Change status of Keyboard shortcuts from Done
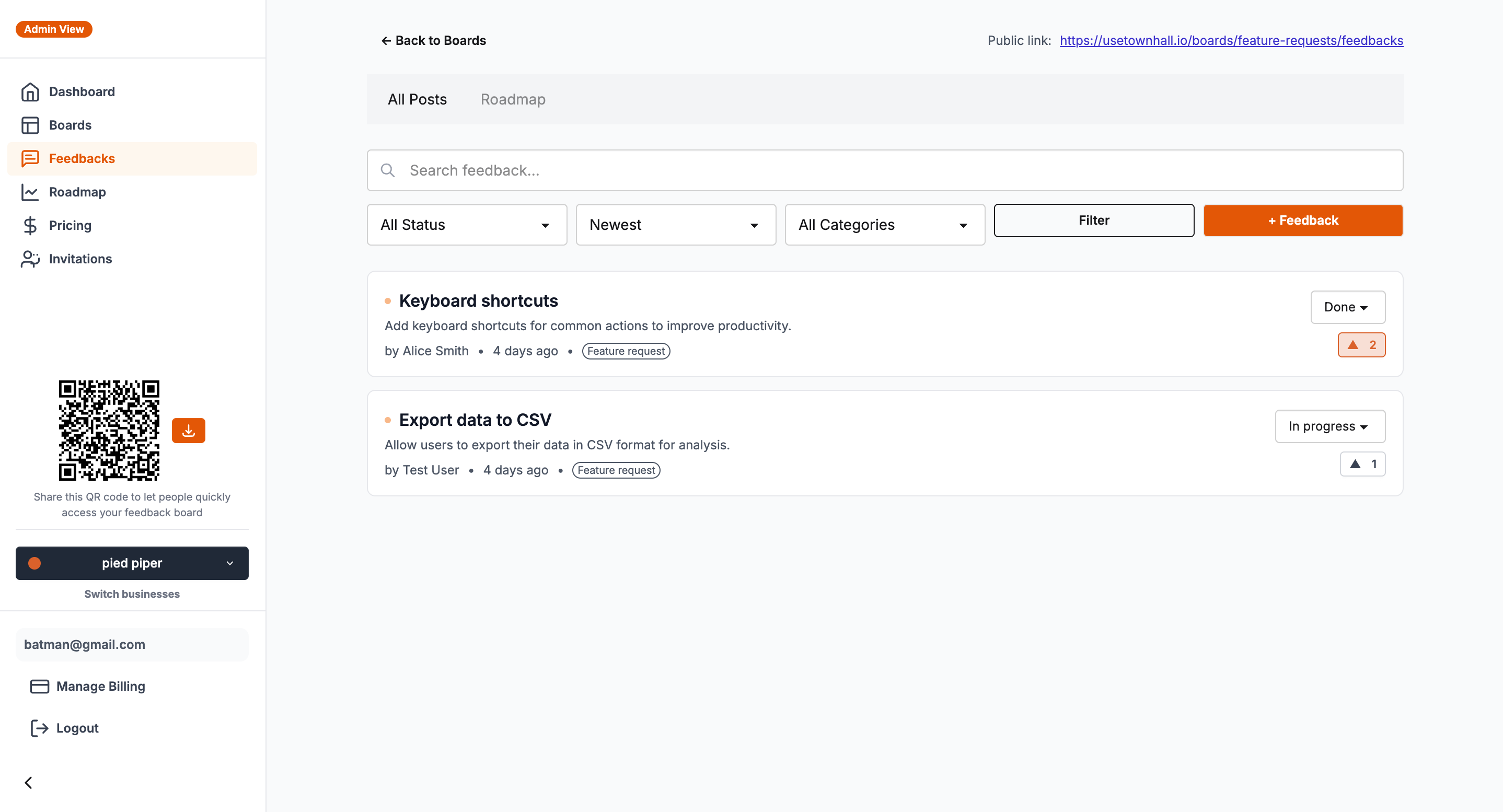 click(x=1347, y=307)
